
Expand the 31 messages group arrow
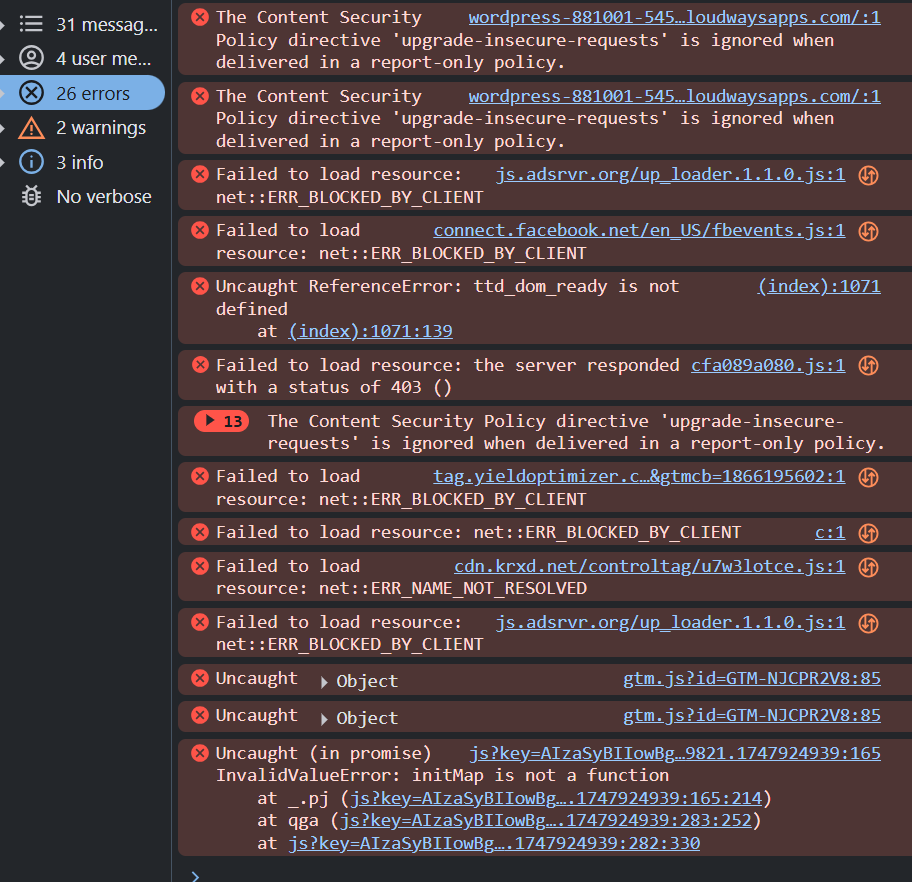(x=3, y=24)
